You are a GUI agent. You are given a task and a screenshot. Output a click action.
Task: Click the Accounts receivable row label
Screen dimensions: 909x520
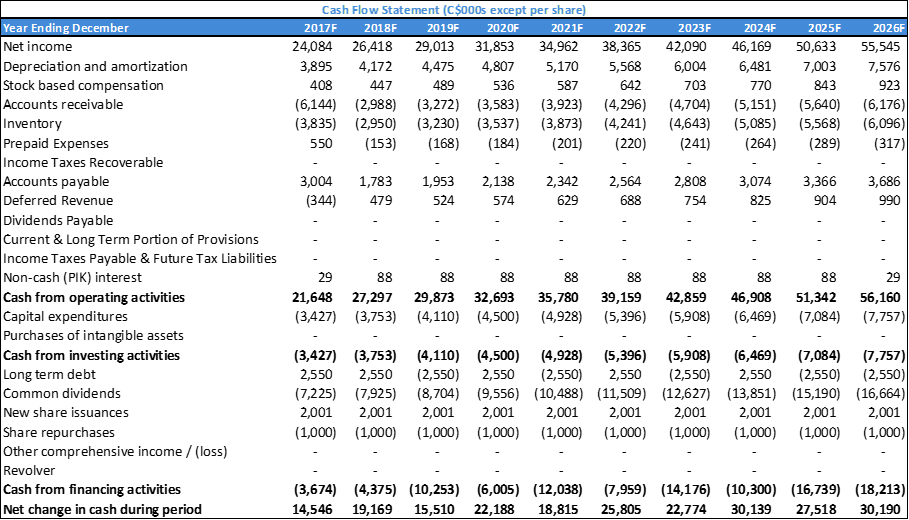63,104
